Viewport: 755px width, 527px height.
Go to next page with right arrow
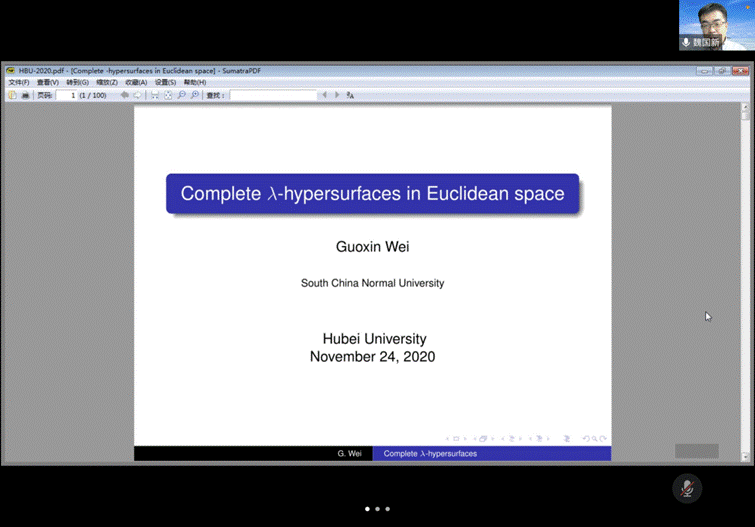(137, 95)
